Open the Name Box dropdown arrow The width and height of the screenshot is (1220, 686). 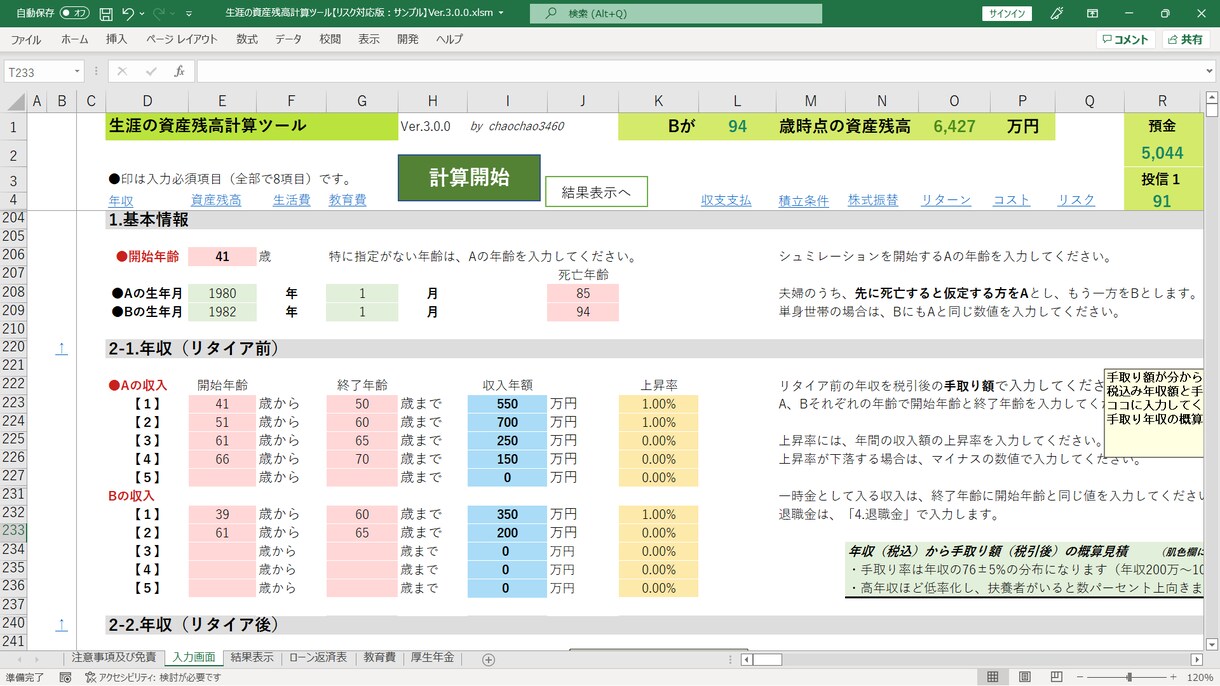click(77, 72)
